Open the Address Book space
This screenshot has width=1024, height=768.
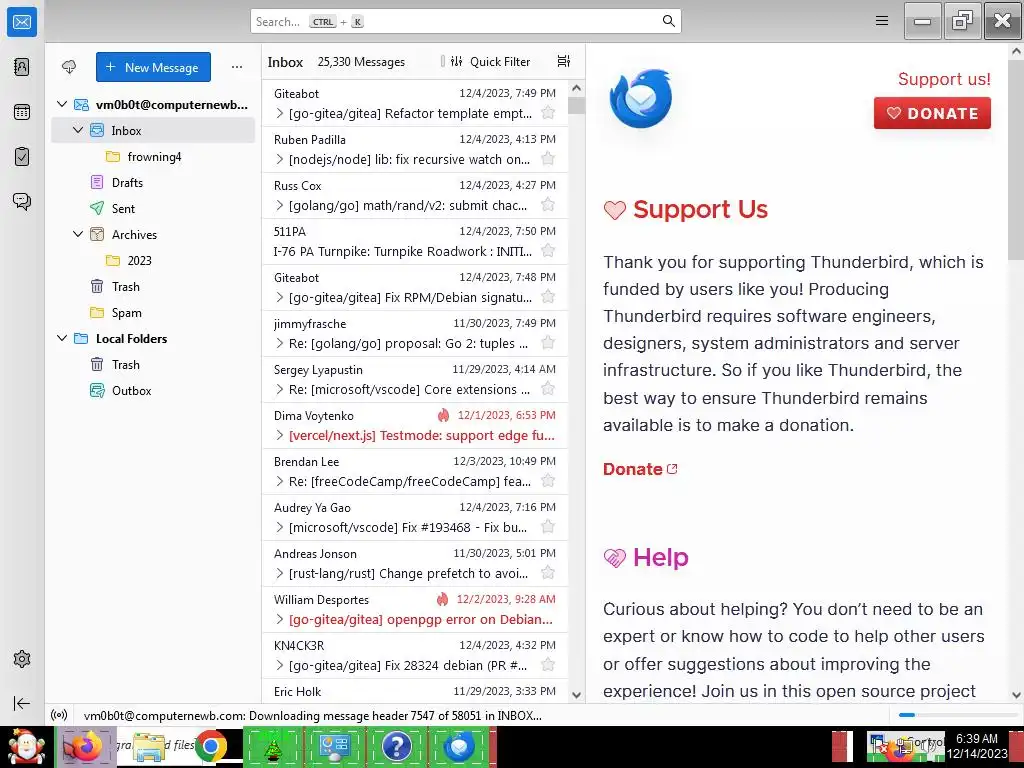click(22, 67)
